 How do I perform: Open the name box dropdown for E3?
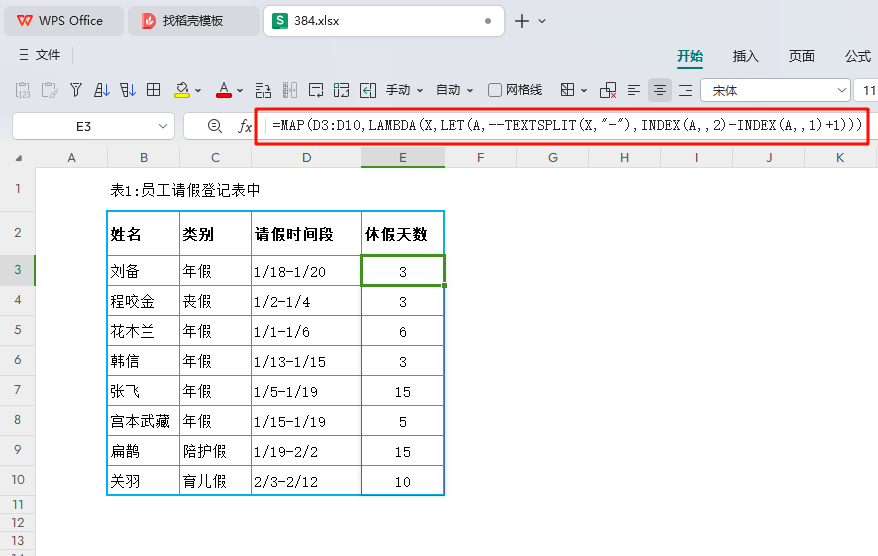(x=163, y=127)
